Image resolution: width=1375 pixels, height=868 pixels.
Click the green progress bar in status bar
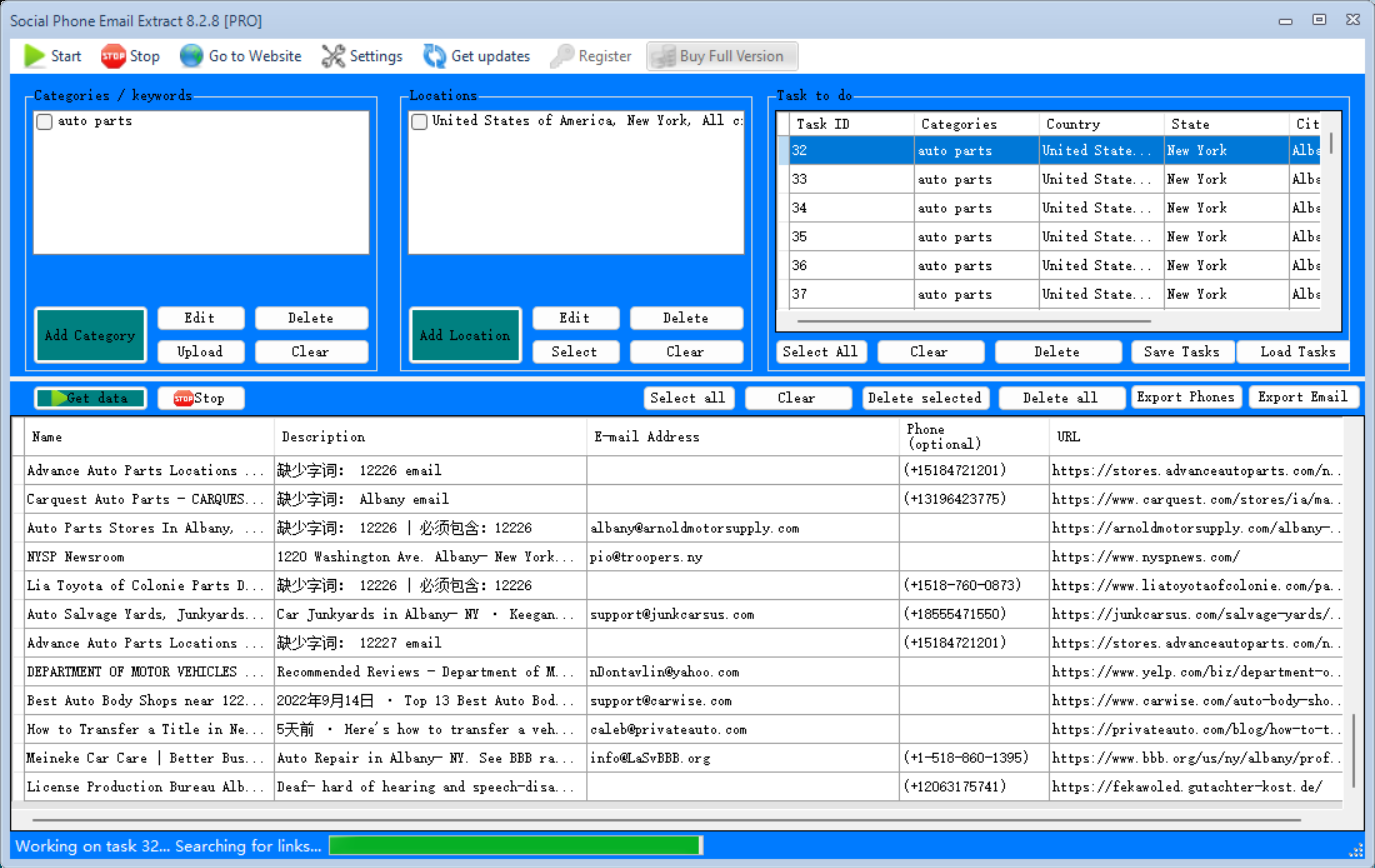(515, 846)
